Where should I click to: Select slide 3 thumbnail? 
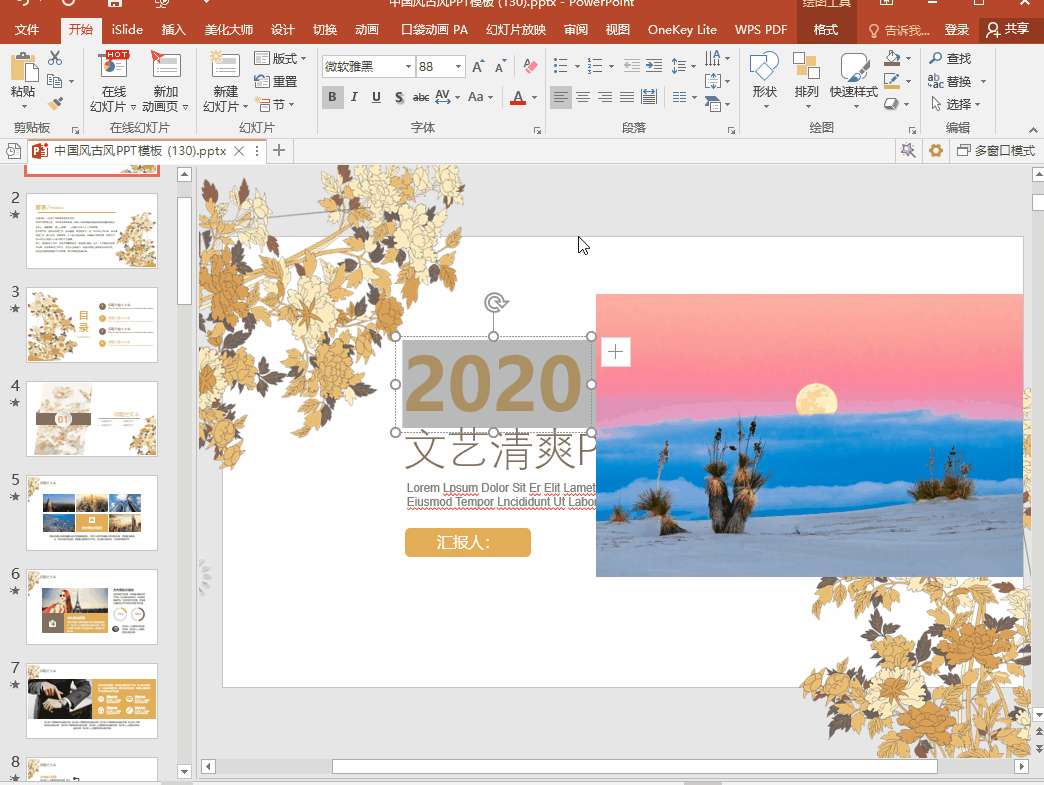point(92,325)
